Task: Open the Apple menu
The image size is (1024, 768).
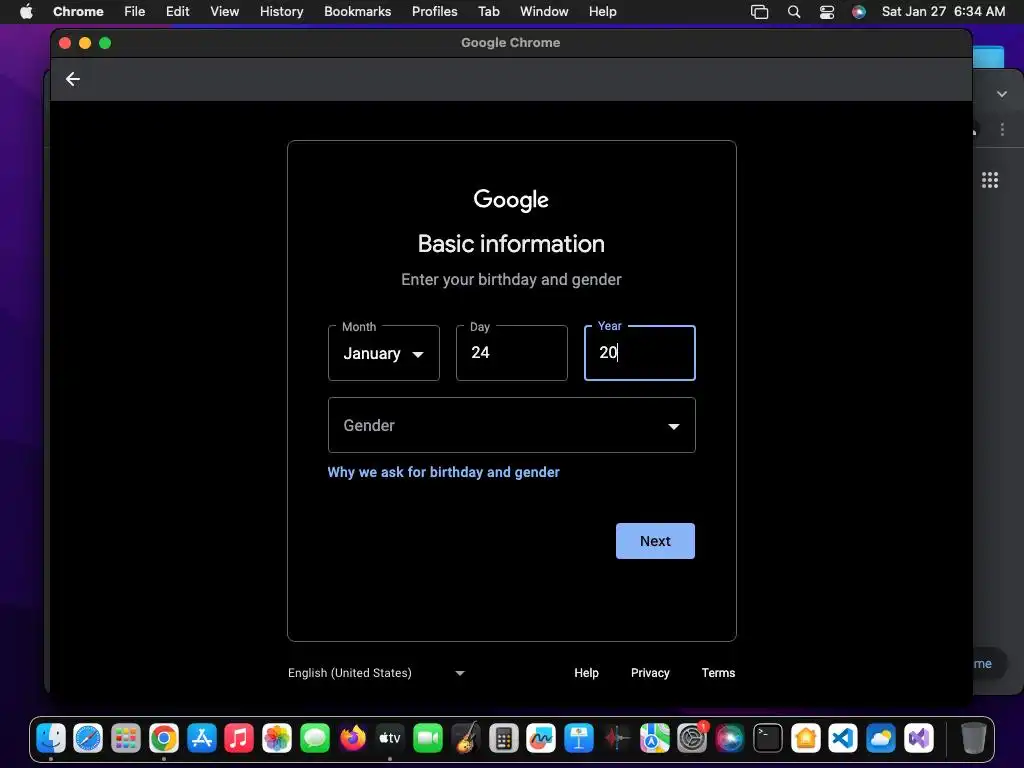Action: pyautogui.click(x=26, y=12)
